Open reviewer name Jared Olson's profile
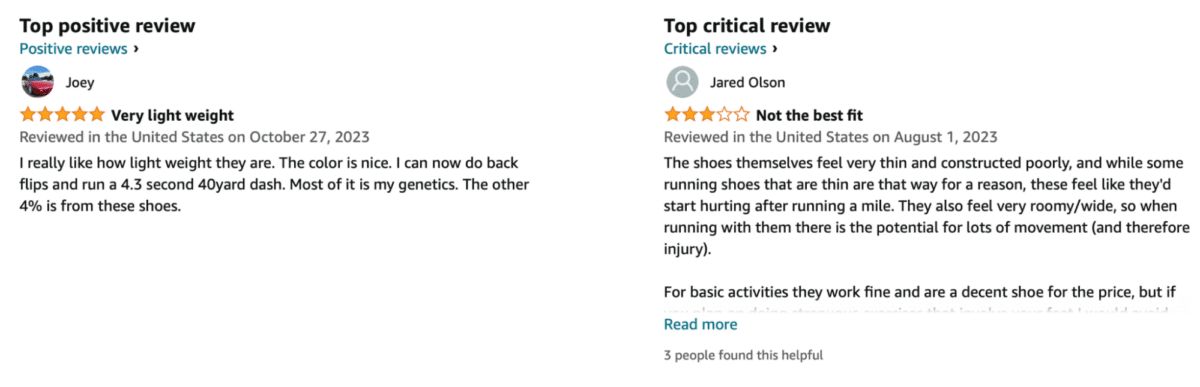 [x=748, y=82]
